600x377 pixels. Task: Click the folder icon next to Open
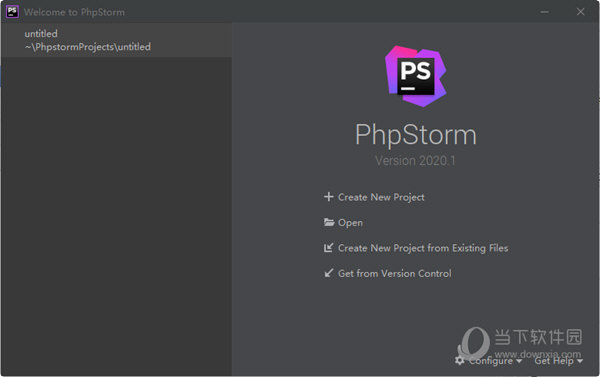pyautogui.click(x=329, y=222)
